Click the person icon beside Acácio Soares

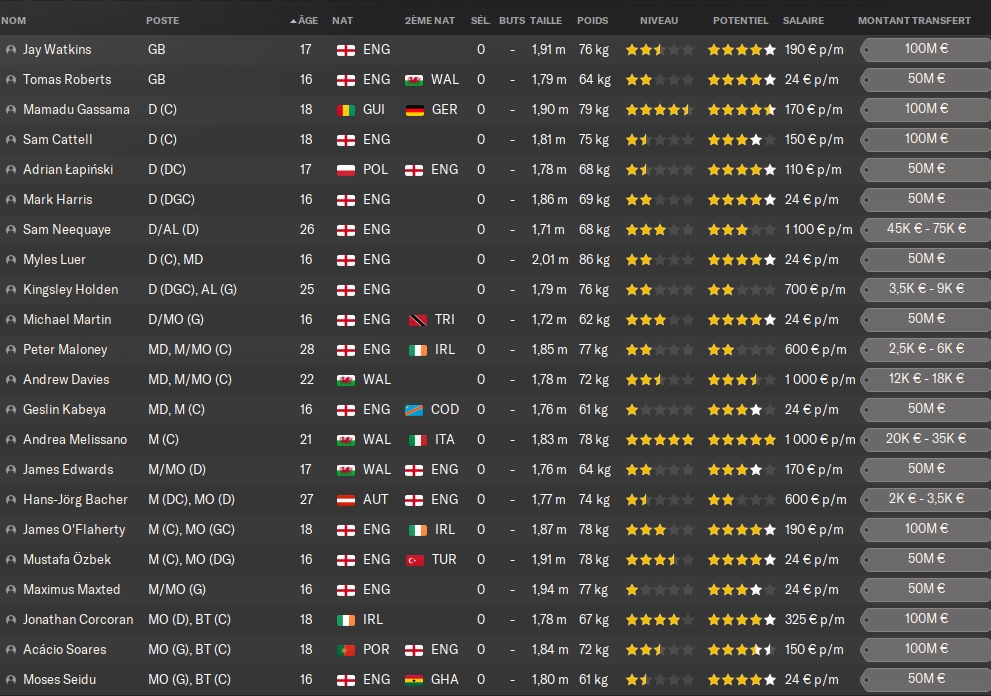pyautogui.click(x=11, y=650)
